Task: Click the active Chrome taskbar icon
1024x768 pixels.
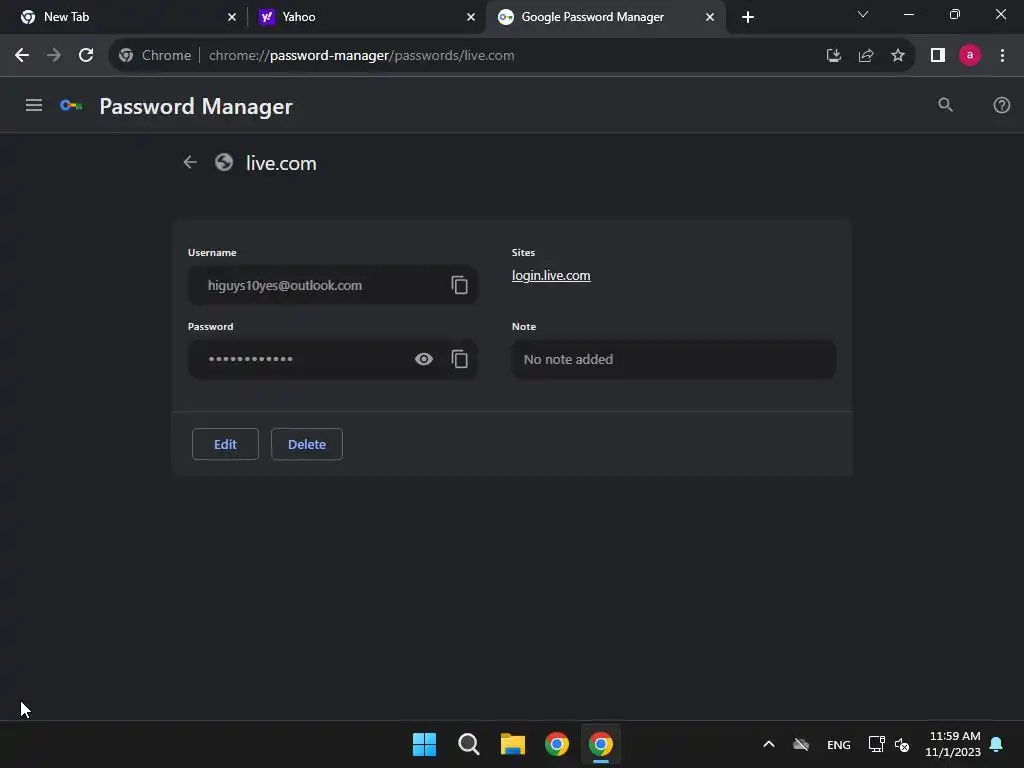Action: tap(601, 744)
